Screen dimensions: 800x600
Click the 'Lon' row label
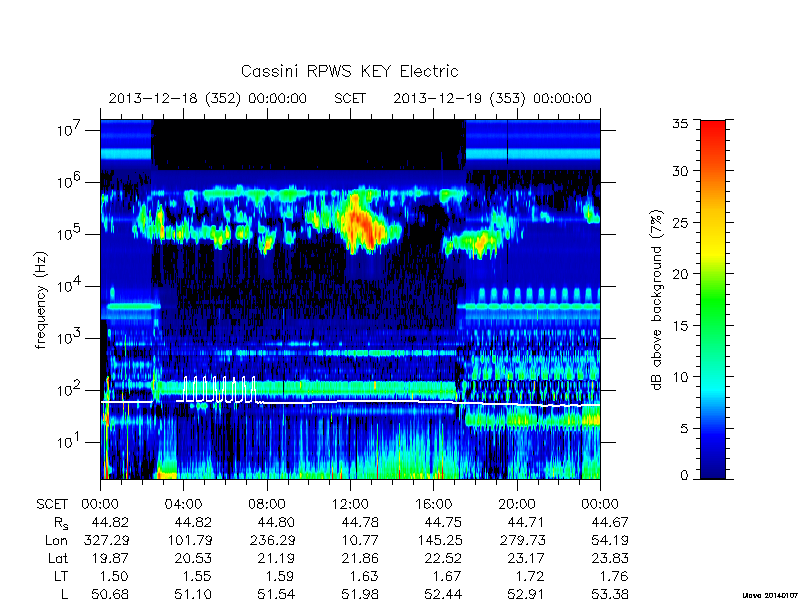(57, 540)
